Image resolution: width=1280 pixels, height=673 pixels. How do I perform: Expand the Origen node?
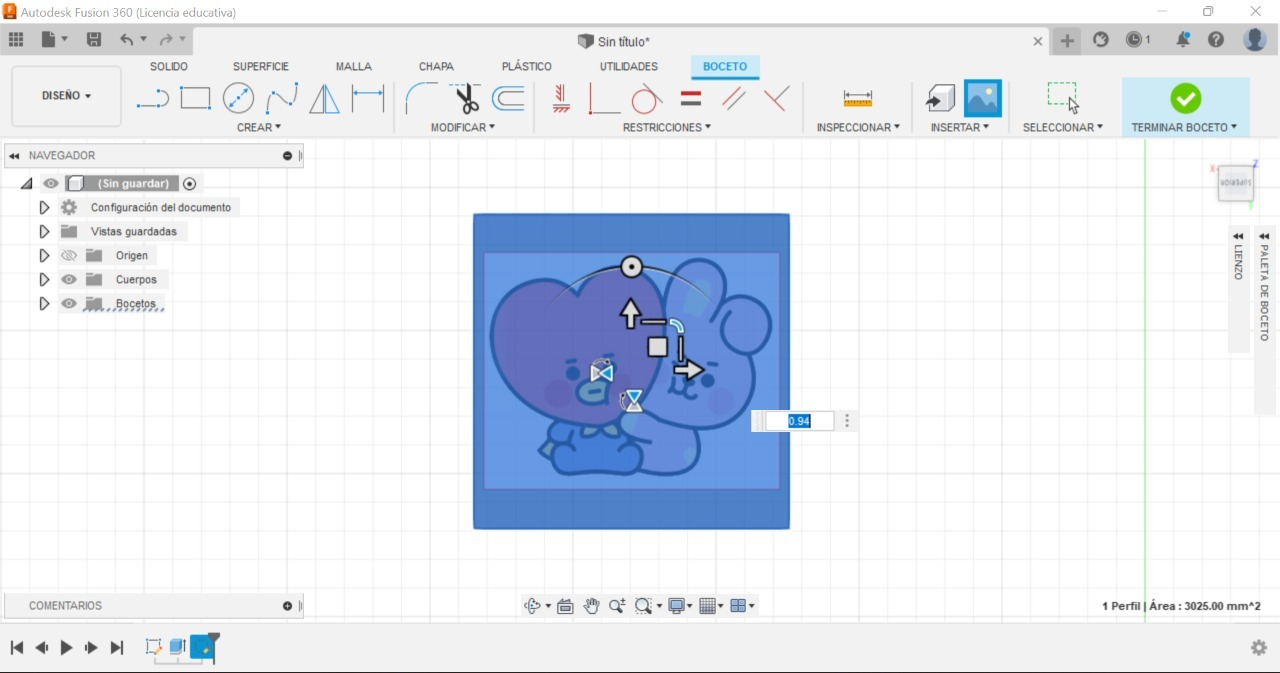[44, 256]
